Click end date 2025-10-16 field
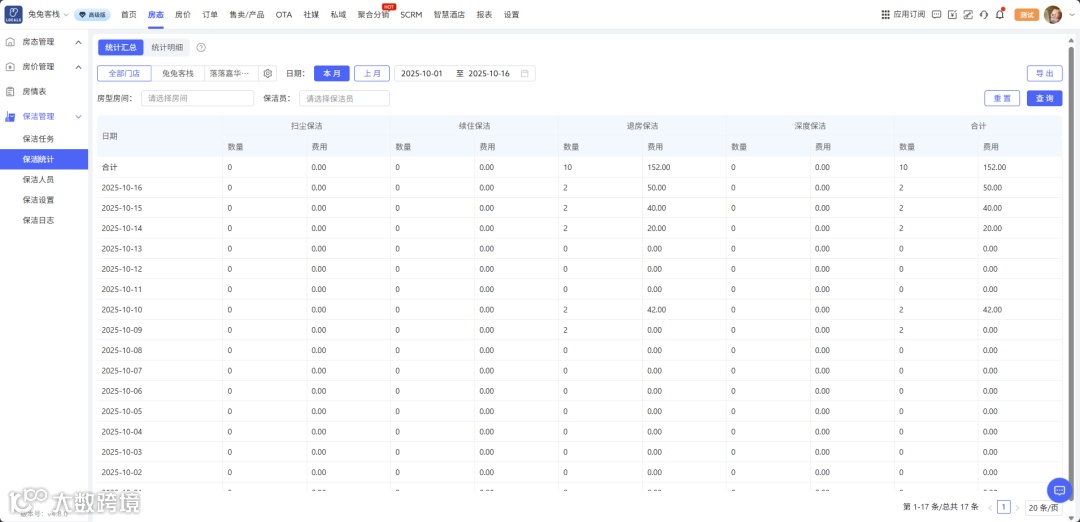 point(489,74)
